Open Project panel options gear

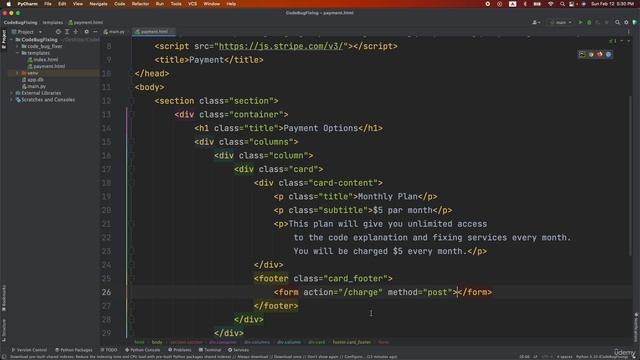pyautogui.click(x=86, y=31)
